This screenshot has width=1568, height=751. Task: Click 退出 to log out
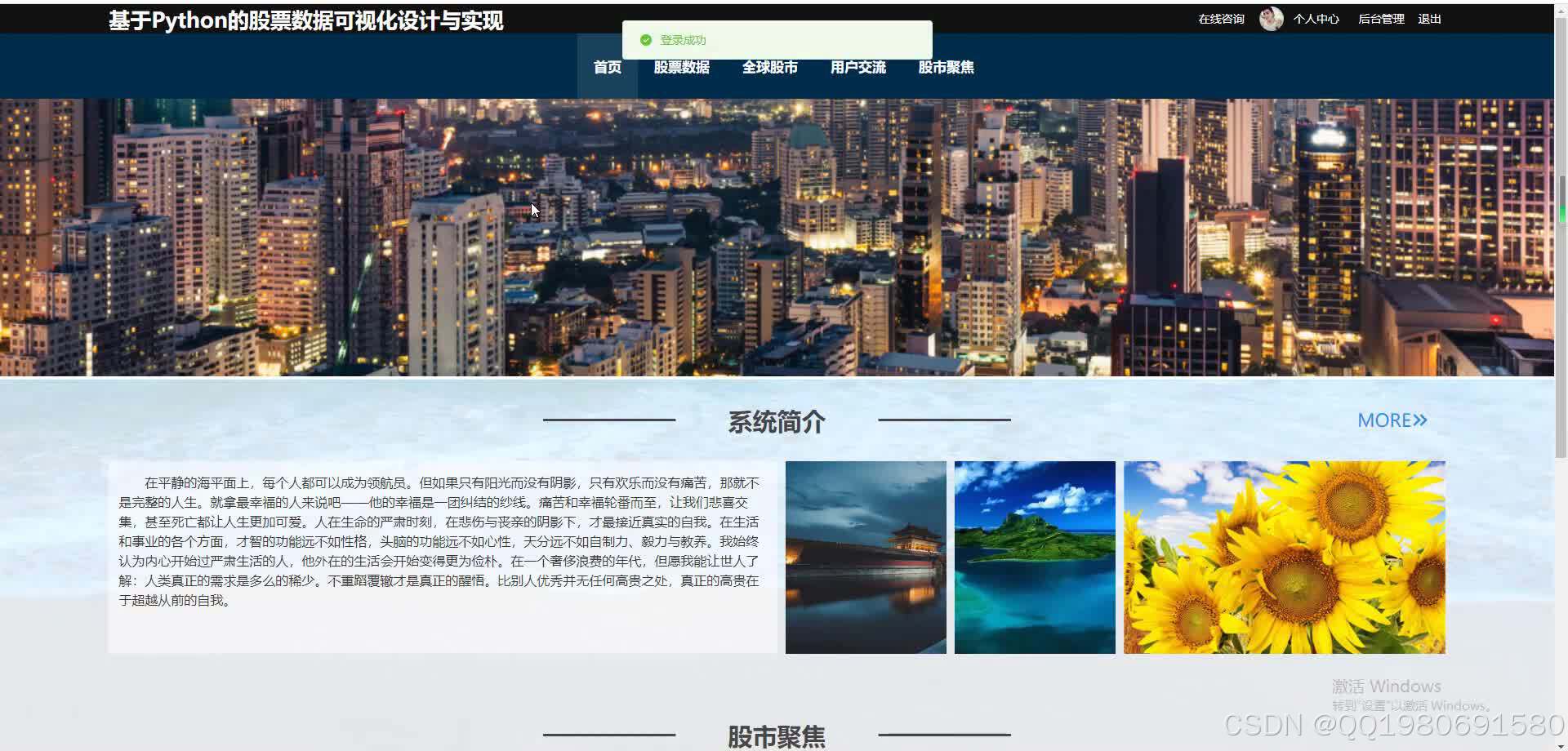click(x=1428, y=18)
